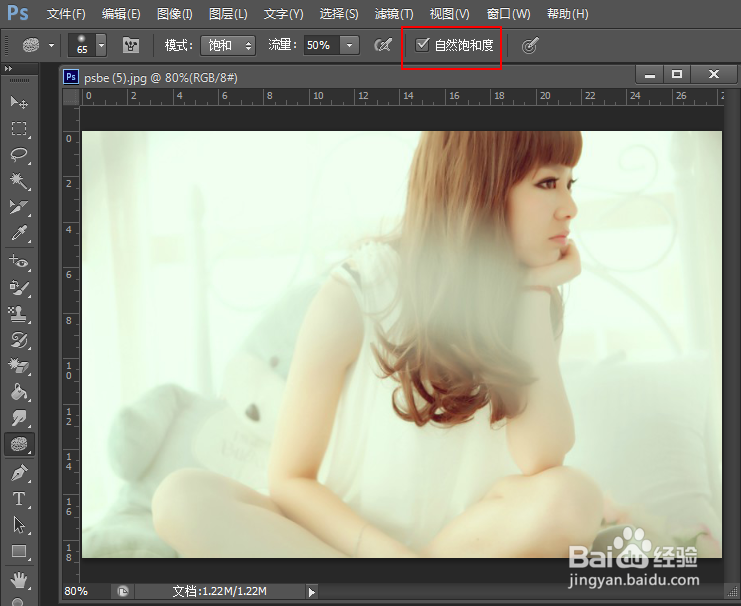
Task: Select the Rectangular Marquee tool
Action: [x=19, y=129]
